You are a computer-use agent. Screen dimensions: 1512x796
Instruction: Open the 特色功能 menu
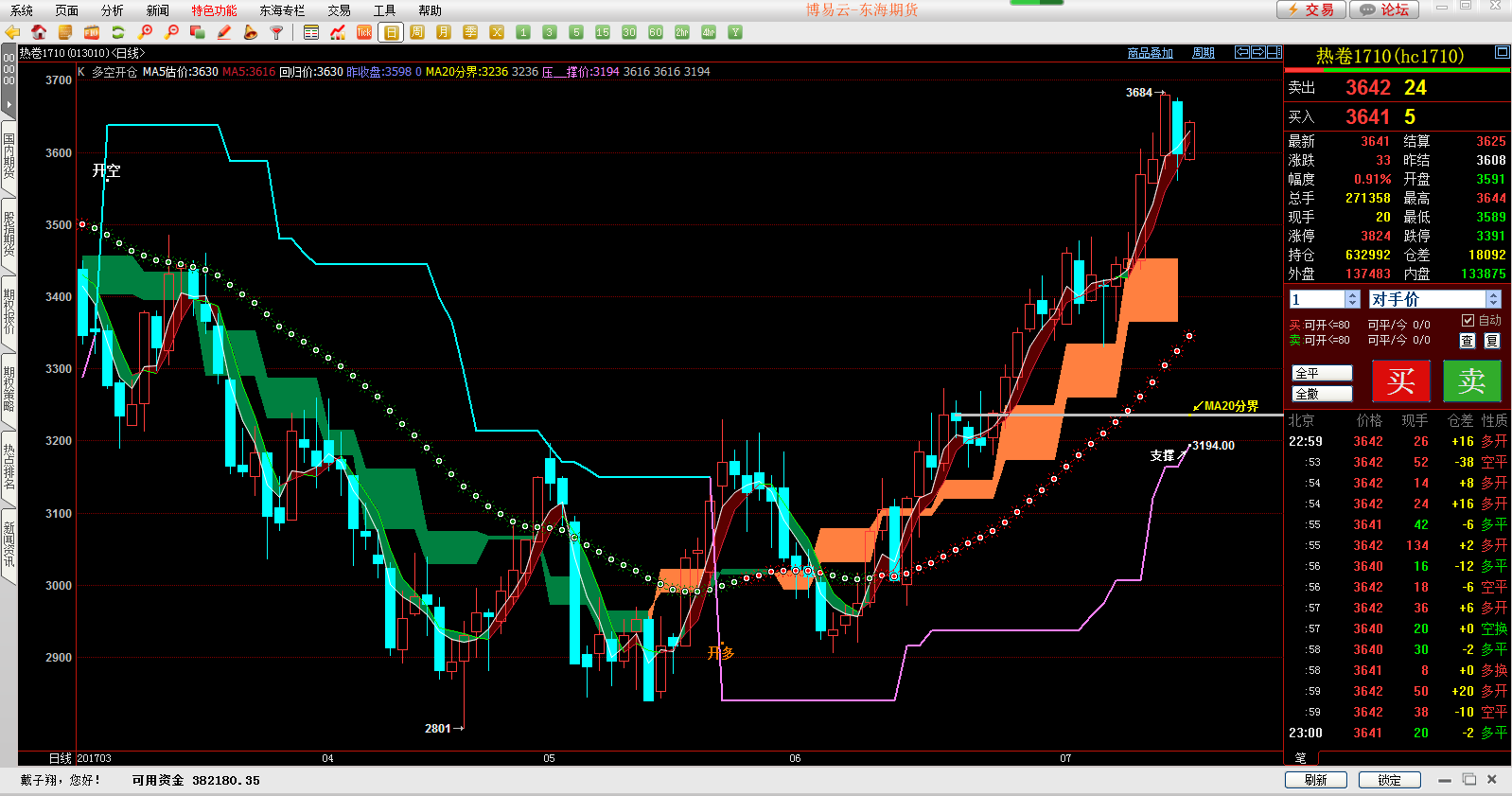[x=214, y=10]
